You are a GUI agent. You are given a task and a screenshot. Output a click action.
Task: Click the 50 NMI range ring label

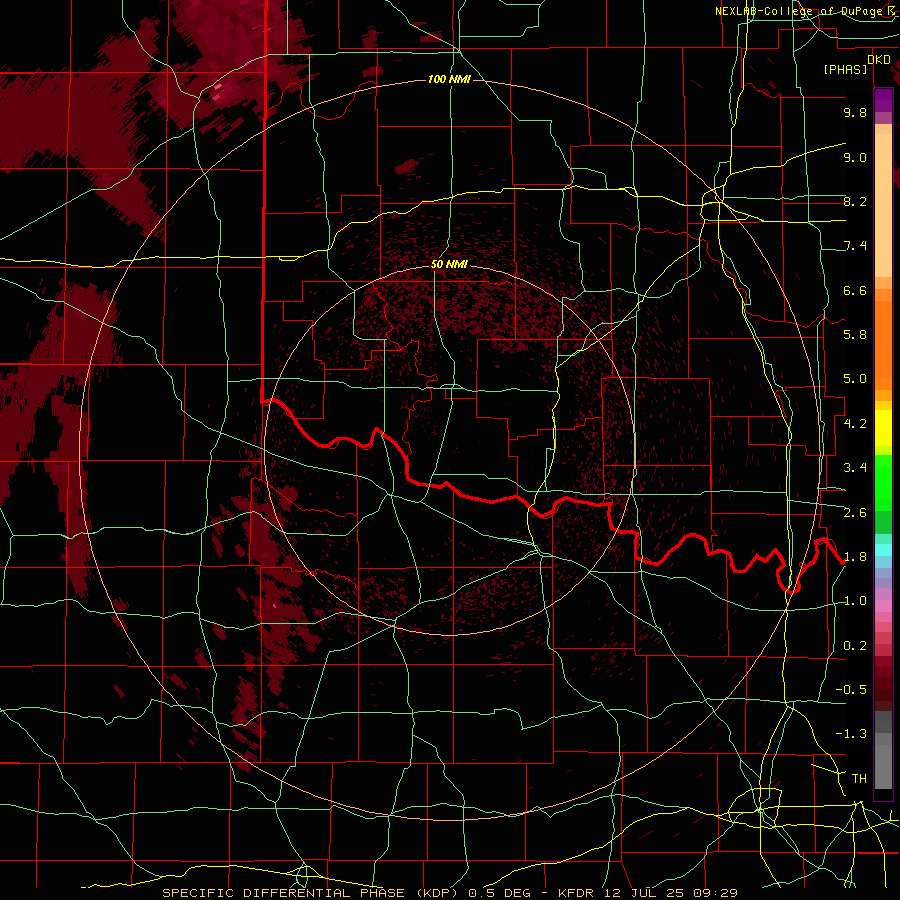[x=449, y=264]
